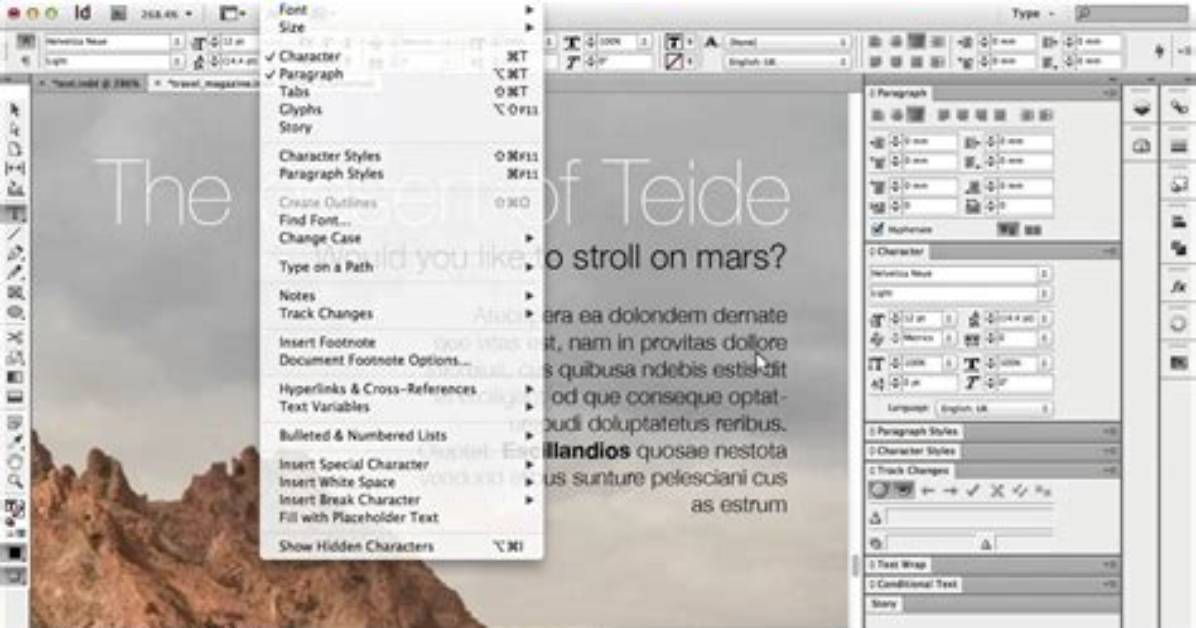Click the Id application icon
The height and width of the screenshot is (628, 1196).
(82, 12)
